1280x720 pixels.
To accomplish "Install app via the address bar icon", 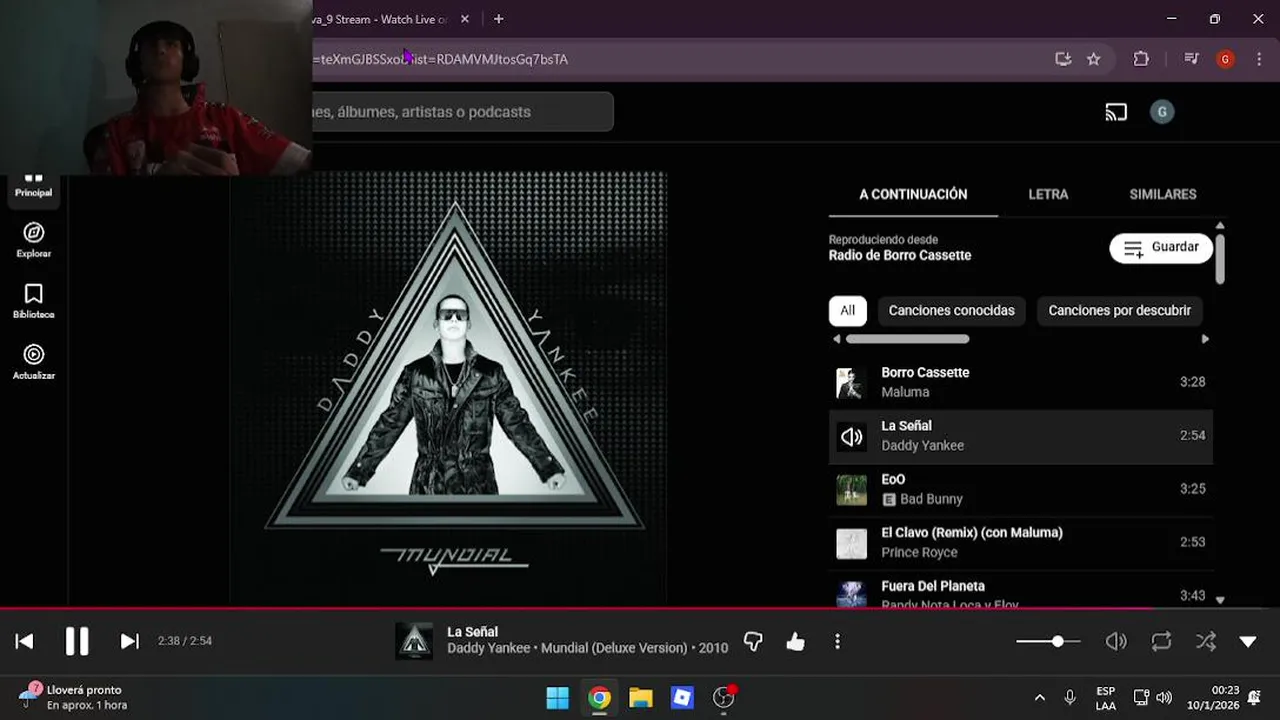I will tap(1063, 59).
